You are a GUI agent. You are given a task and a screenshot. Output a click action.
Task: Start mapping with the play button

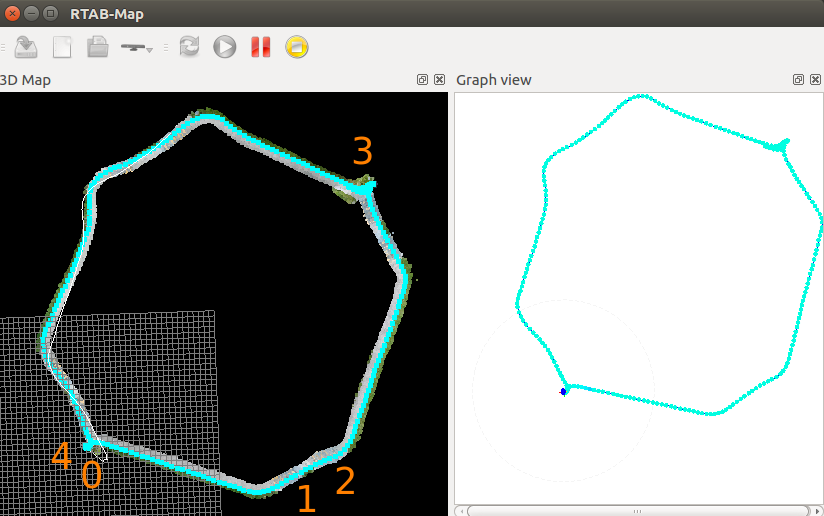coord(225,47)
